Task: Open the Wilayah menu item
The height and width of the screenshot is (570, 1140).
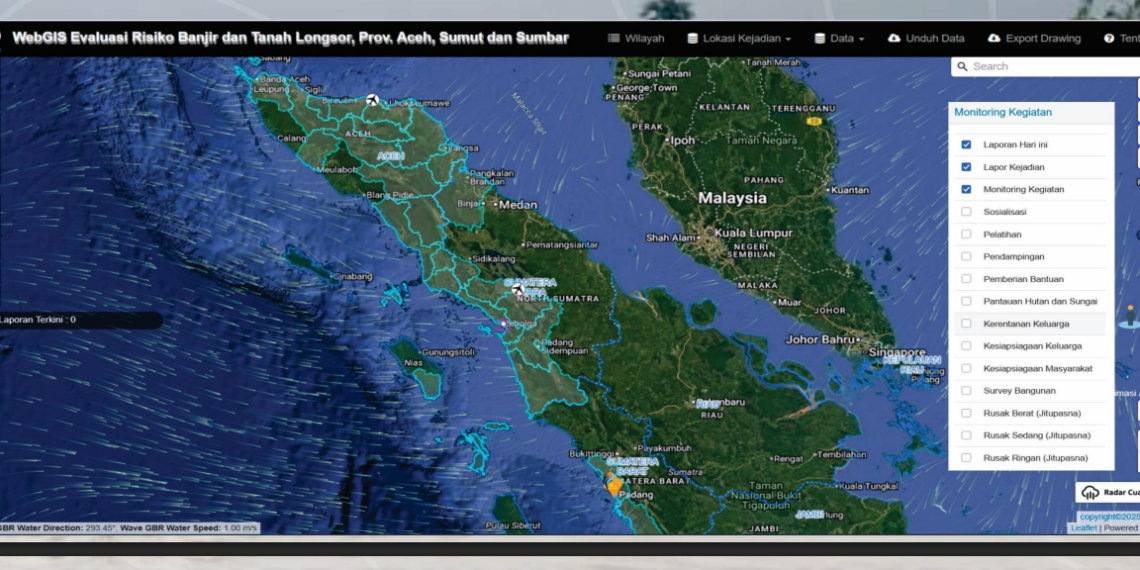Action: (x=644, y=39)
